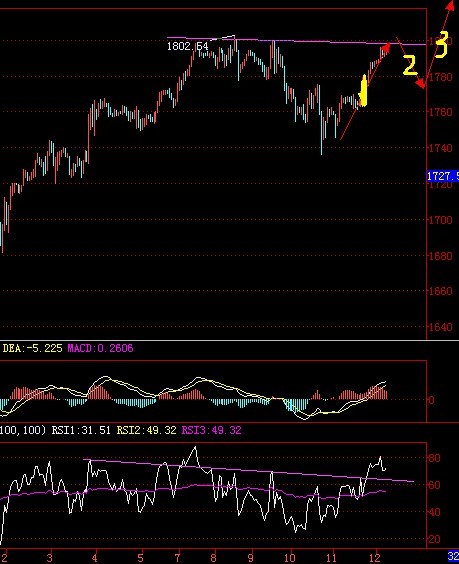459x564 pixels.
Task: Click the 1802.54 high price label
Action: [188, 46]
